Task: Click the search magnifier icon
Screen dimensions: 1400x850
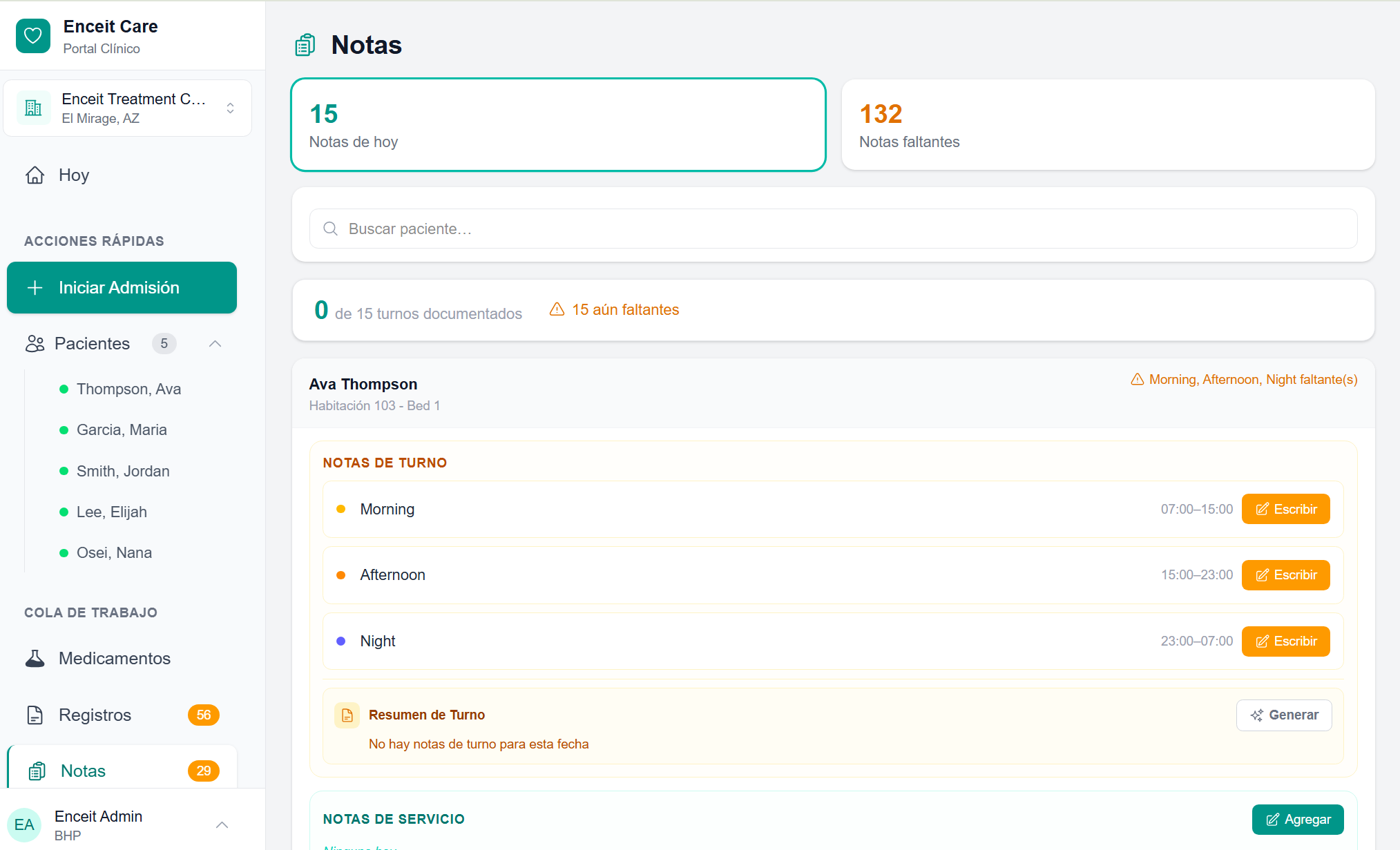Action: (x=331, y=229)
